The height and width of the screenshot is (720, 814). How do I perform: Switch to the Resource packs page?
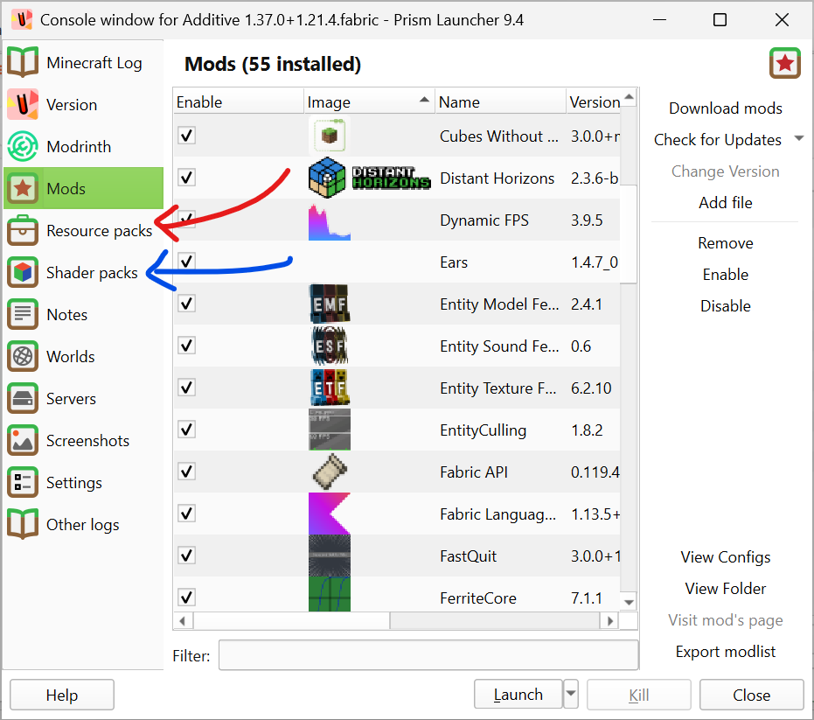coord(98,230)
